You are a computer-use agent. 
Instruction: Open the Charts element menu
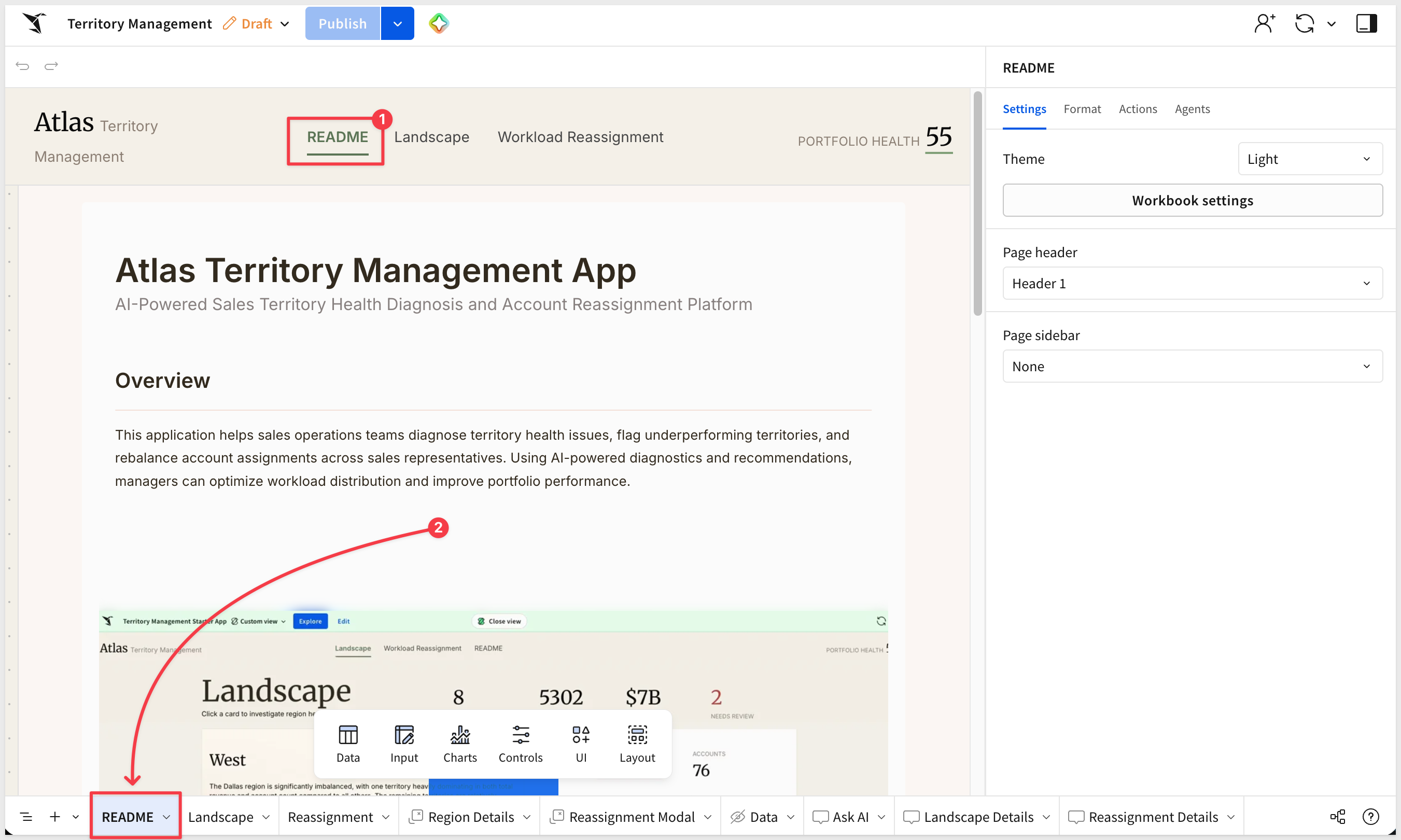[x=460, y=744]
